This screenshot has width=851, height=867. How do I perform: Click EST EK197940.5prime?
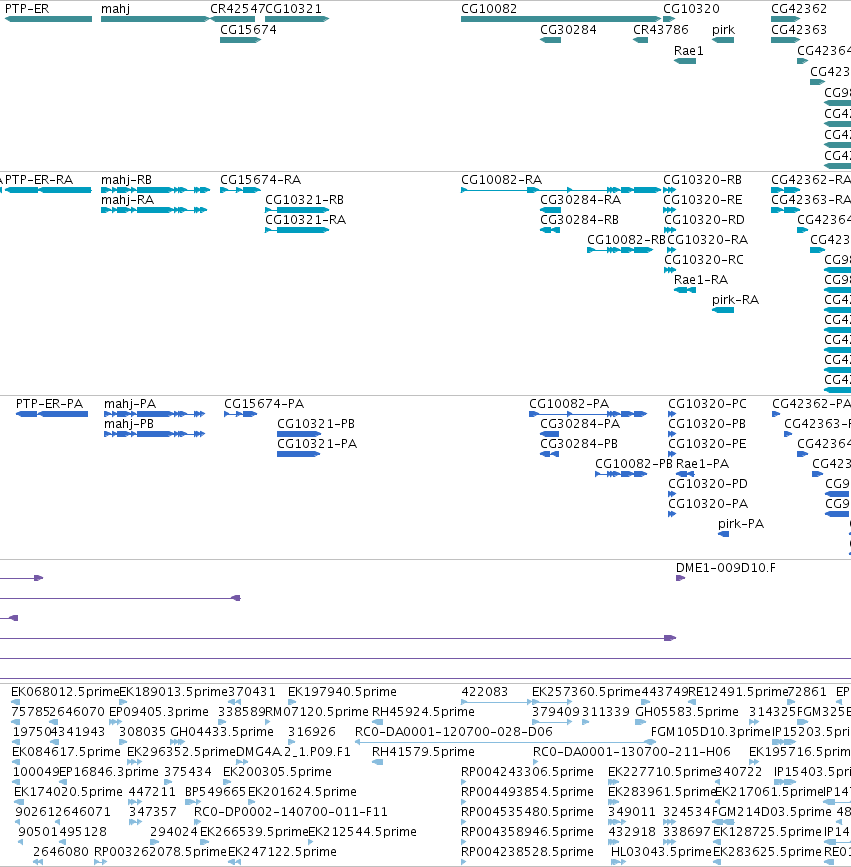342,692
